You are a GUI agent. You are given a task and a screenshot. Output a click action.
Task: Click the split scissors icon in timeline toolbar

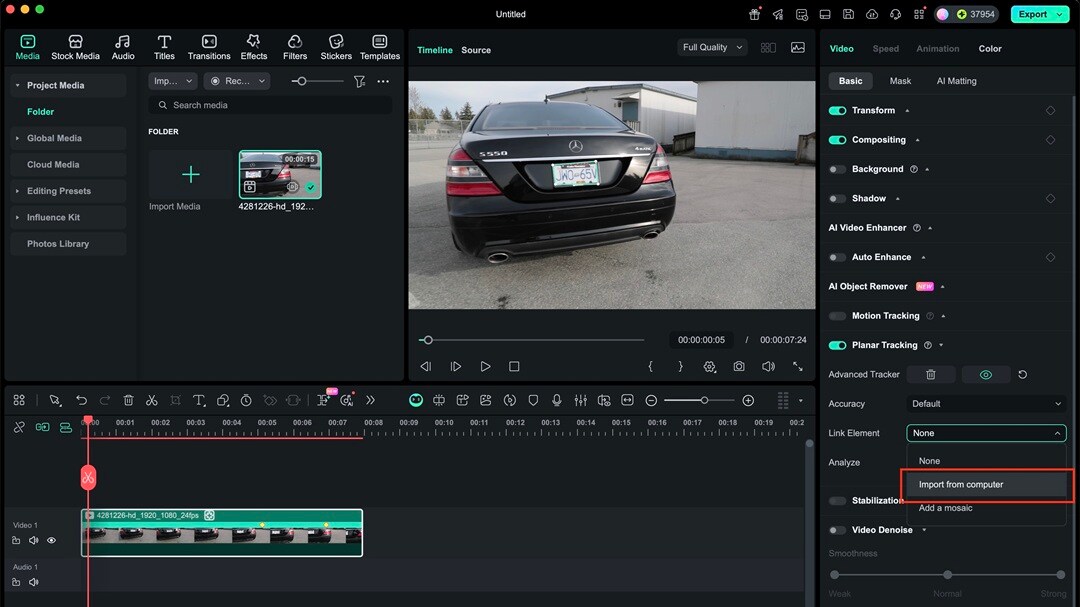(152, 400)
